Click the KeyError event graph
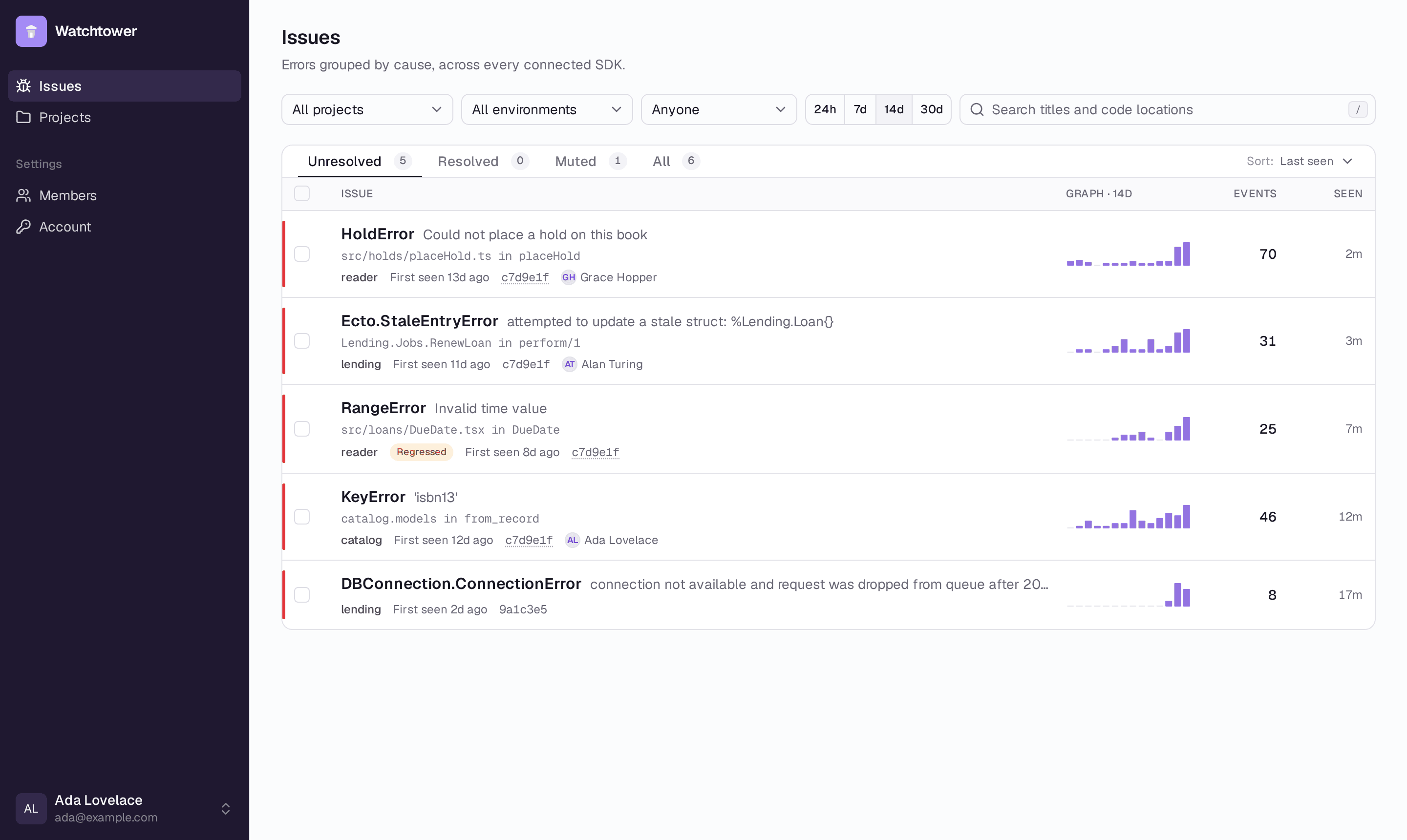 [1129, 516]
